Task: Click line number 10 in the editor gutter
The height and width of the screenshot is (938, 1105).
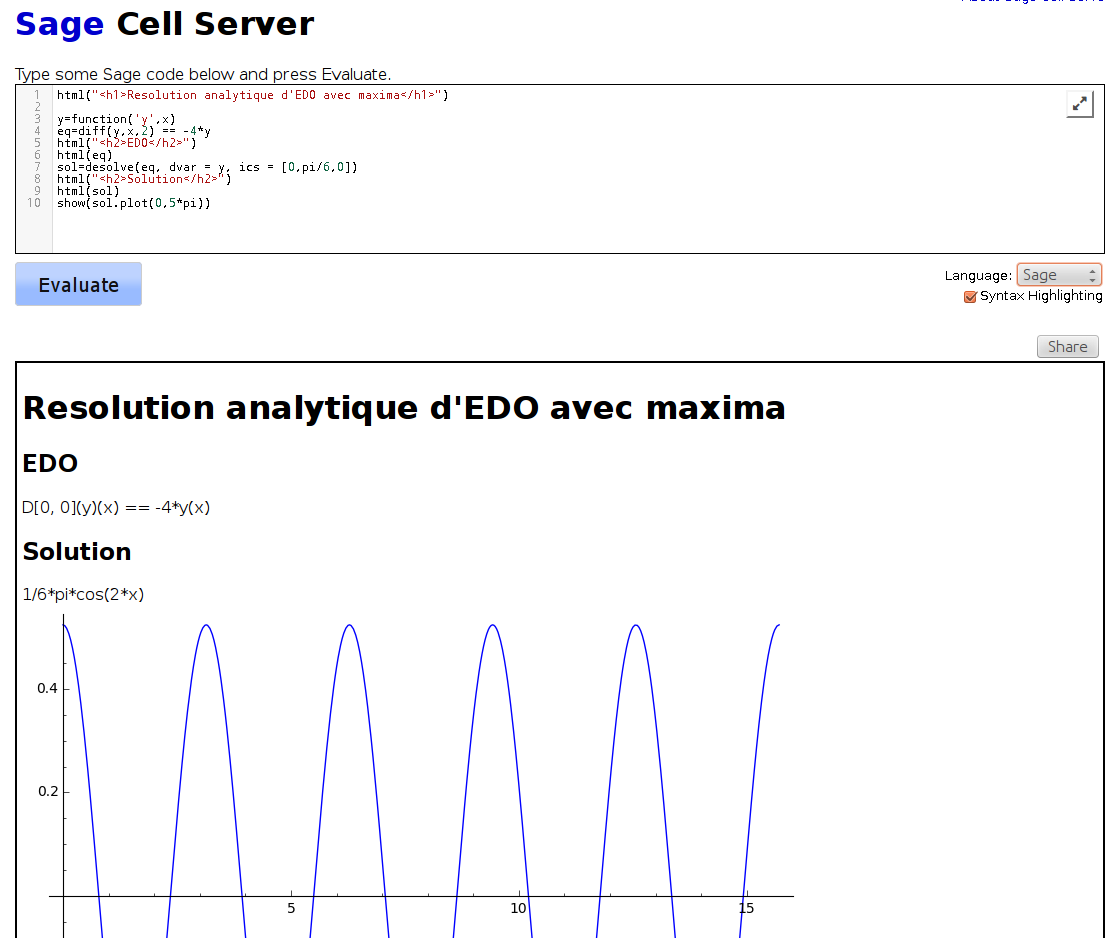Action: click(35, 203)
